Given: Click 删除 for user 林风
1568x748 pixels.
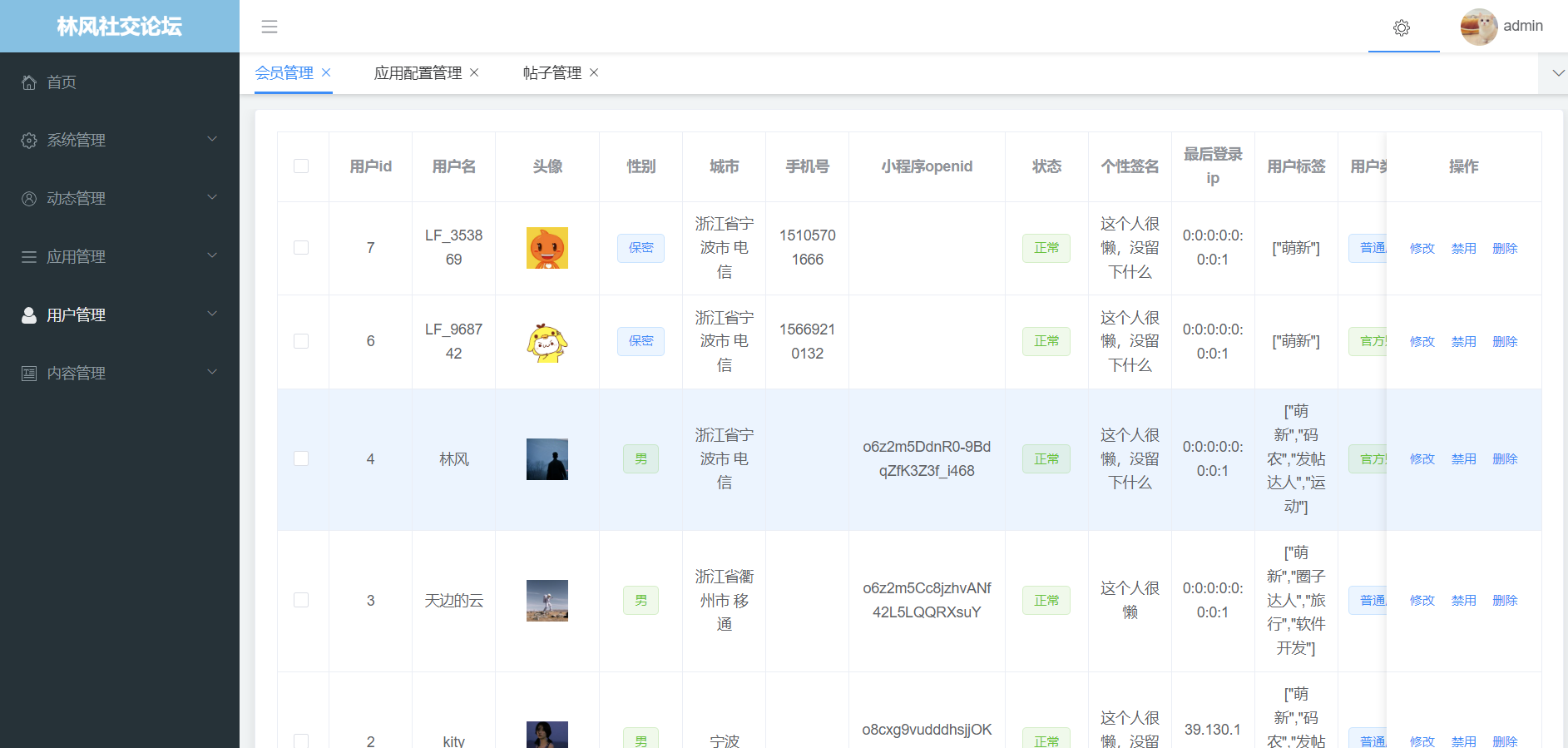Looking at the screenshot, I should point(1506,459).
